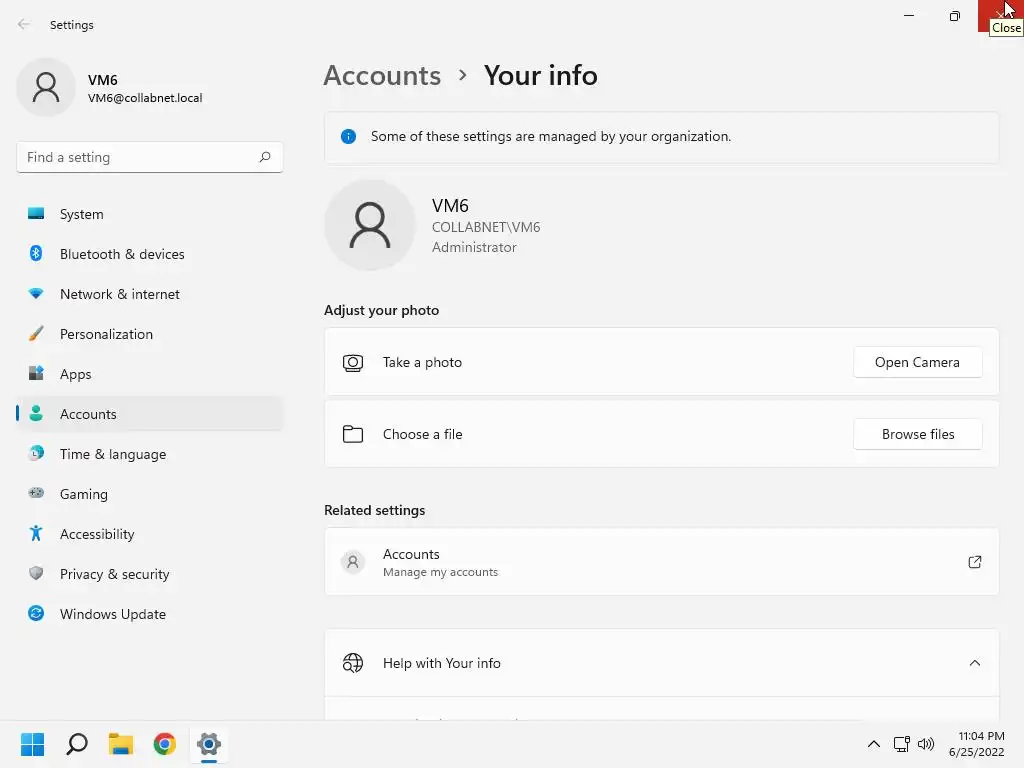Click the Find a setting search box

[x=140, y=157]
